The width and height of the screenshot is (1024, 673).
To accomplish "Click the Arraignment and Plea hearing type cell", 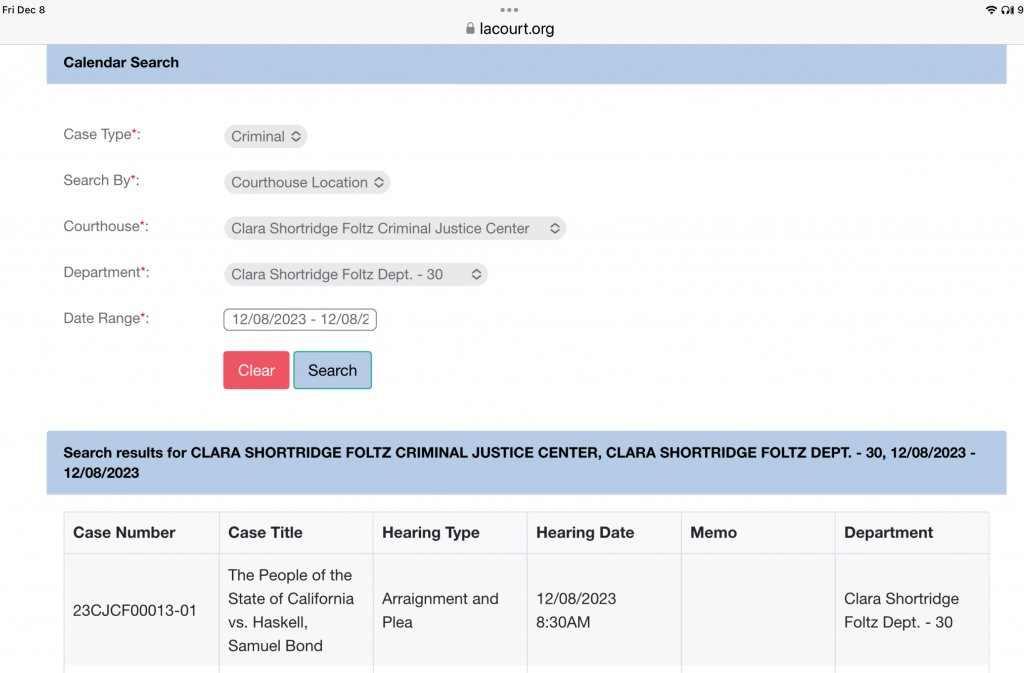I will pyautogui.click(x=440, y=610).
